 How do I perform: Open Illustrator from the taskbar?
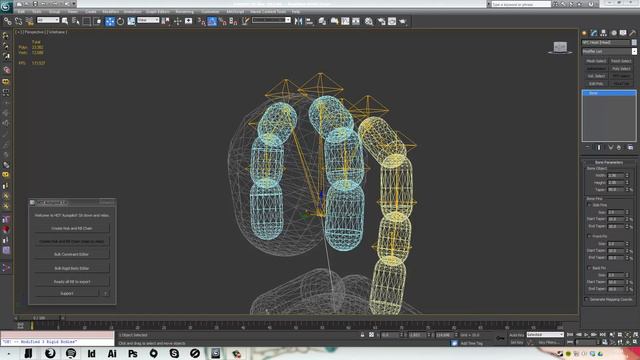point(112,353)
